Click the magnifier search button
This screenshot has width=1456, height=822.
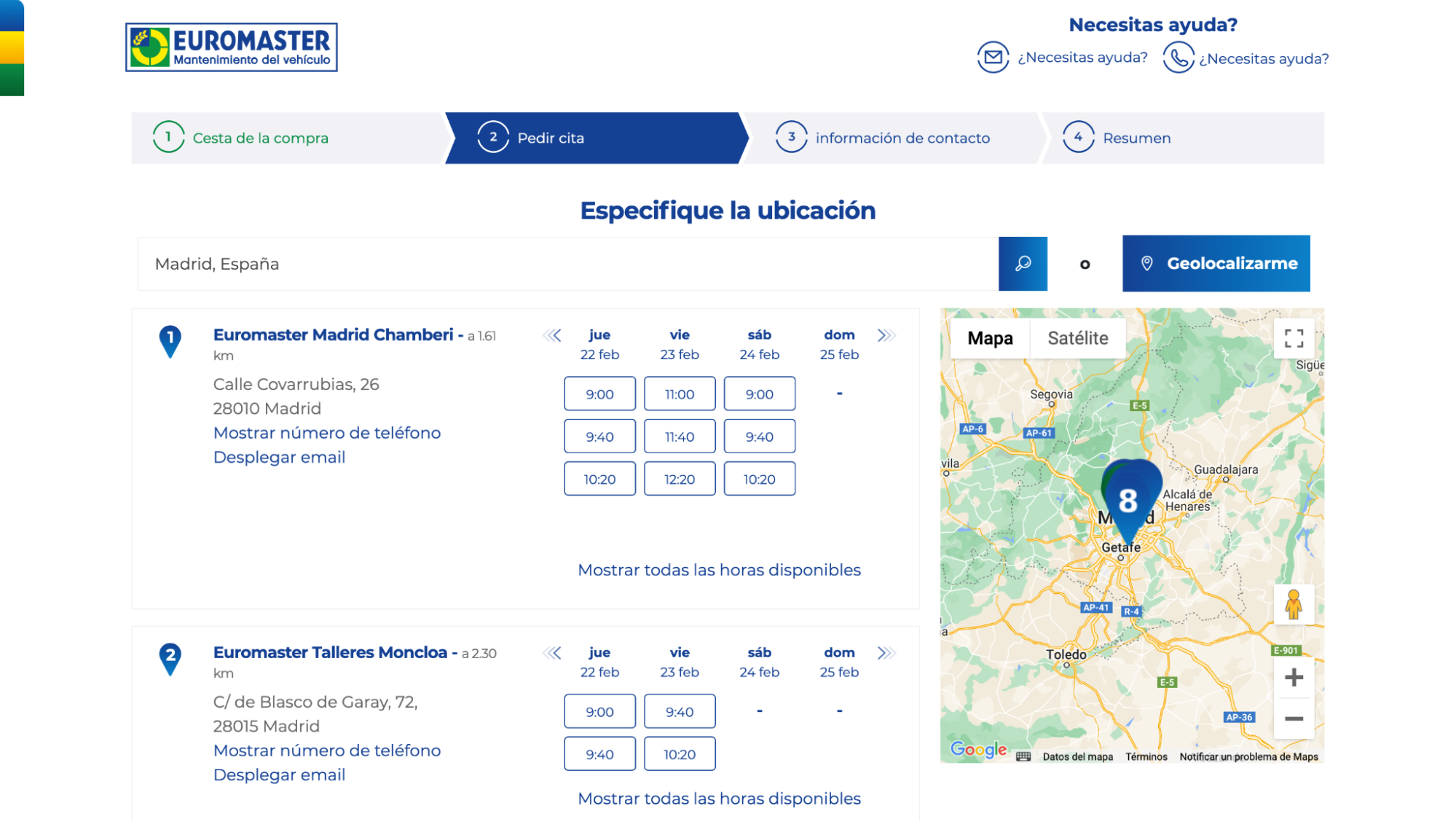point(1023,263)
